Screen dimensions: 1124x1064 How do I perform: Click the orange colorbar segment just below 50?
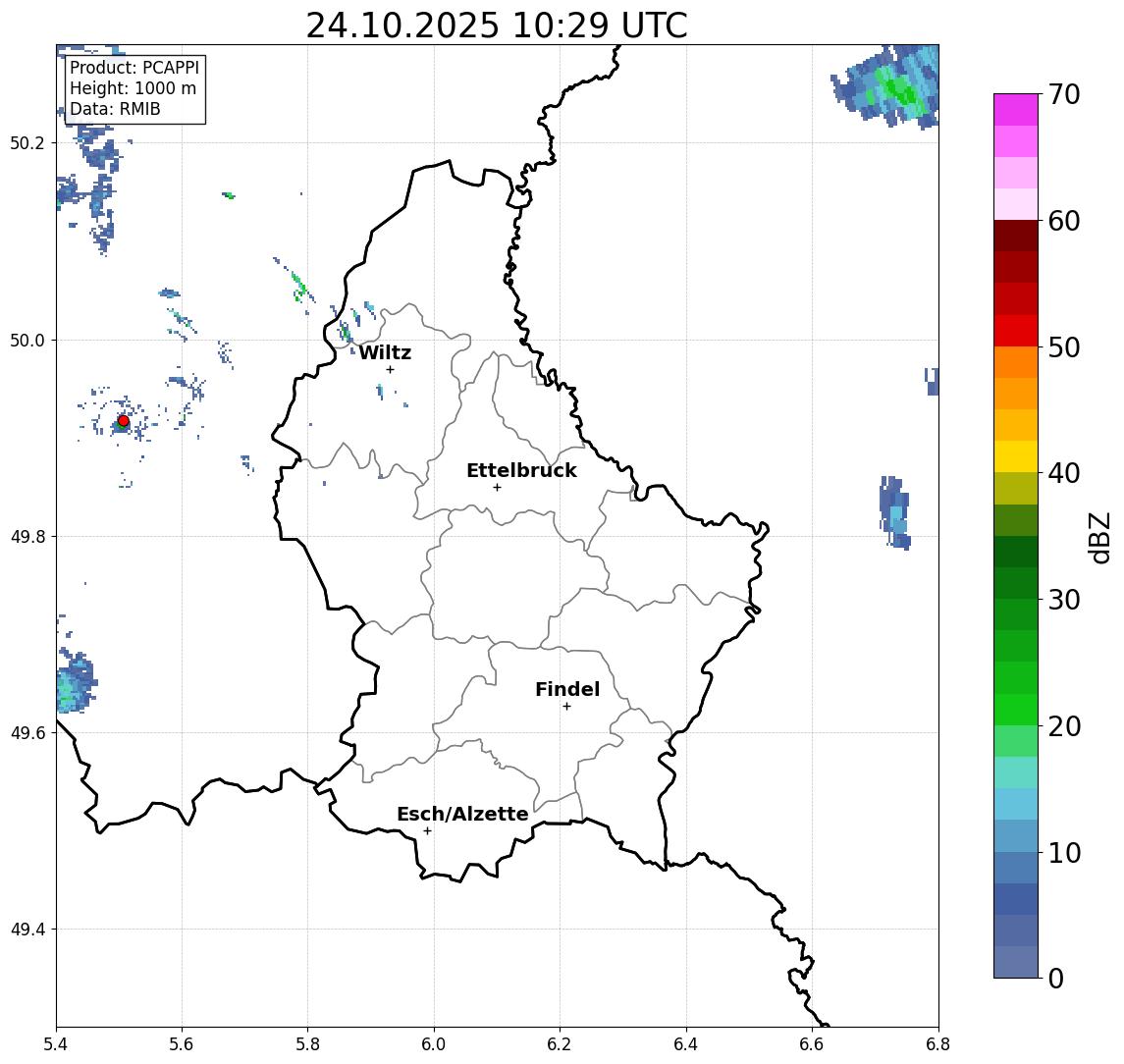click(1016, 362)
